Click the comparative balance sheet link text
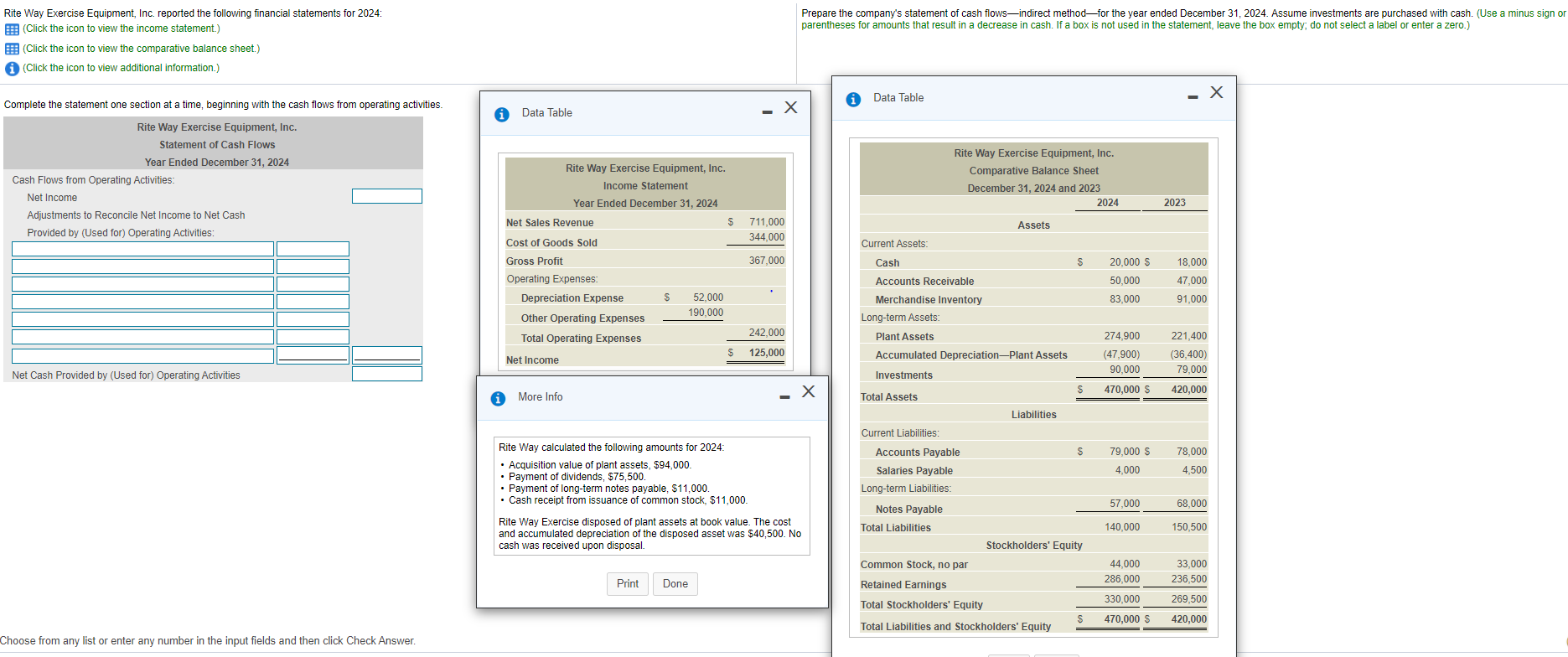This screenshot has width=1568, height=657. pos(142,49)
